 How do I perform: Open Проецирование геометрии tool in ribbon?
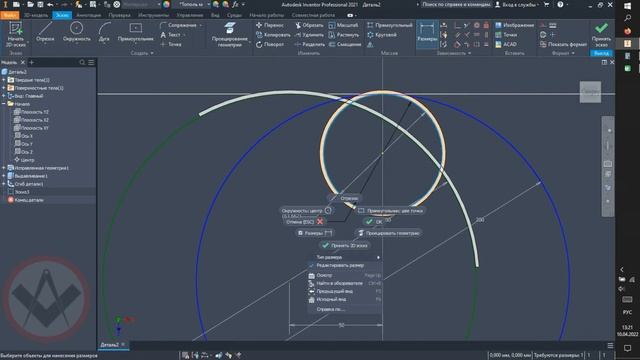tap(230, 35)
